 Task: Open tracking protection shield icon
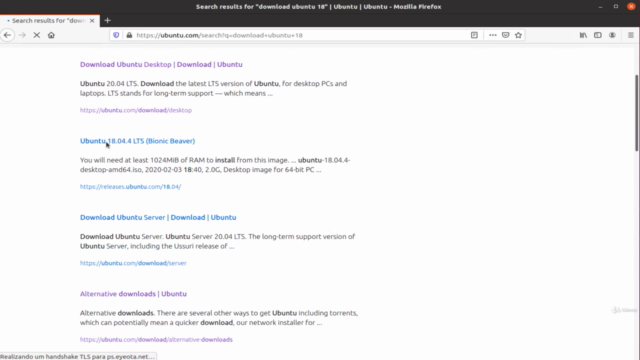click(116, 35)
